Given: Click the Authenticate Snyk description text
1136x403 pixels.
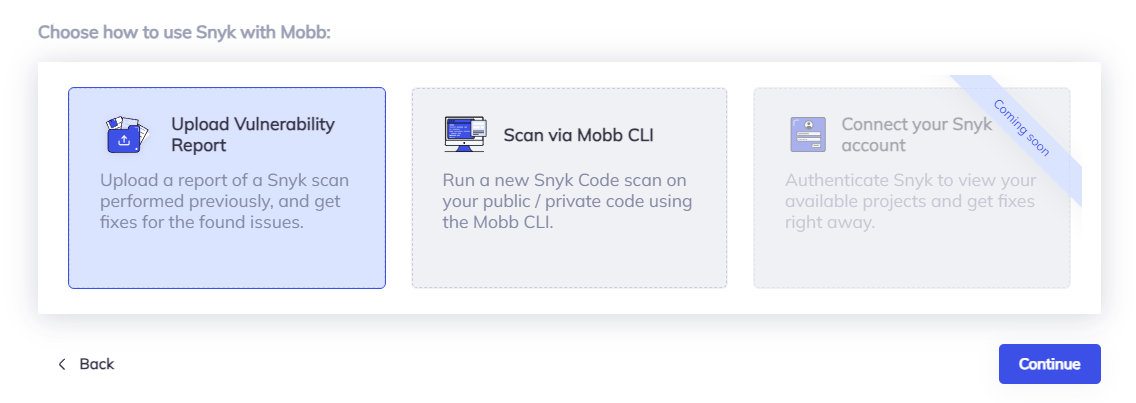Looking at the screenshot, I should click(909, 201).
